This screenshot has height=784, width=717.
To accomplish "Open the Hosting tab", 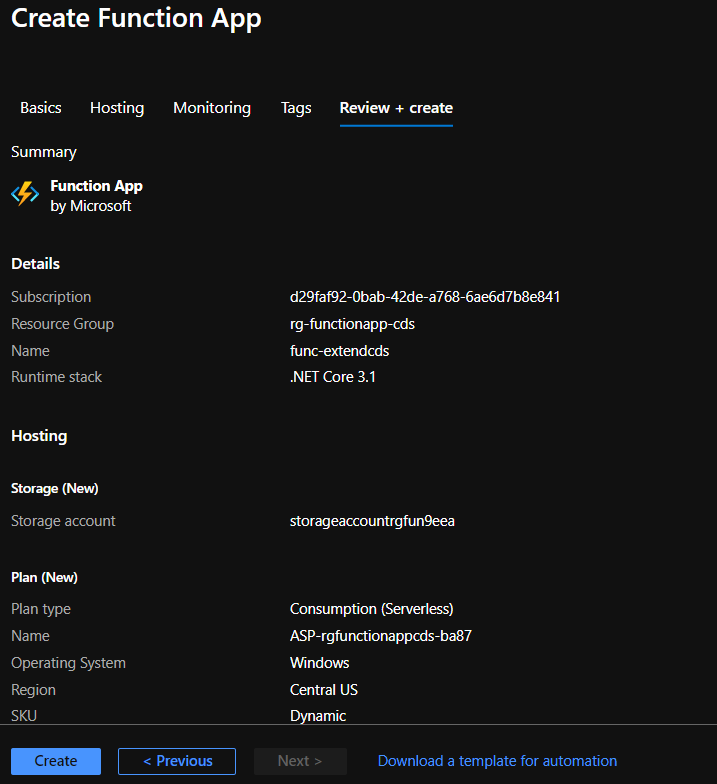I will 117,108.
